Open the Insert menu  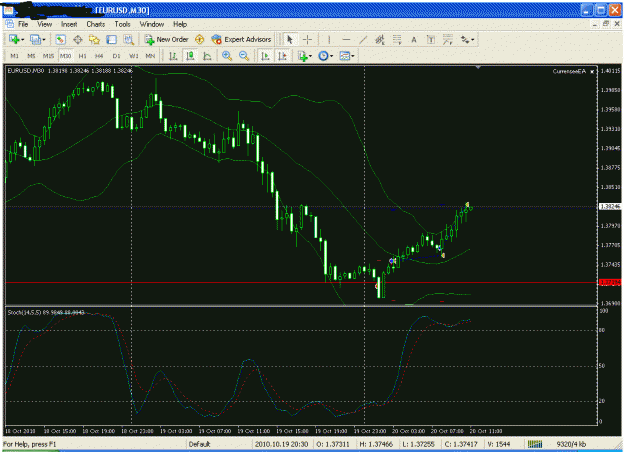pos(69,24)
